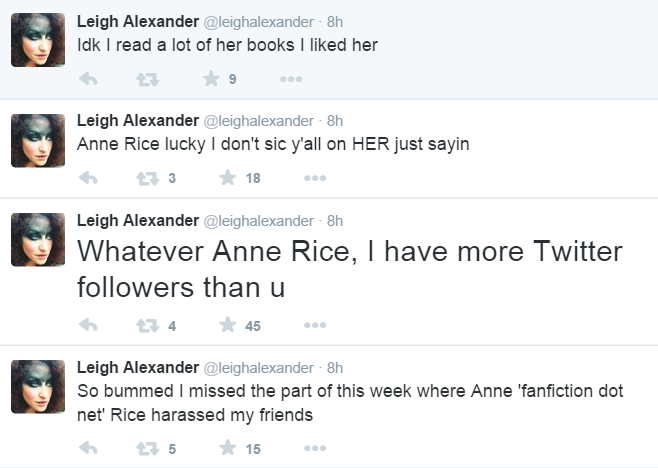
Task: Open the avatar on the 'Twitter followers' tweet
Action: click(38, 241)
